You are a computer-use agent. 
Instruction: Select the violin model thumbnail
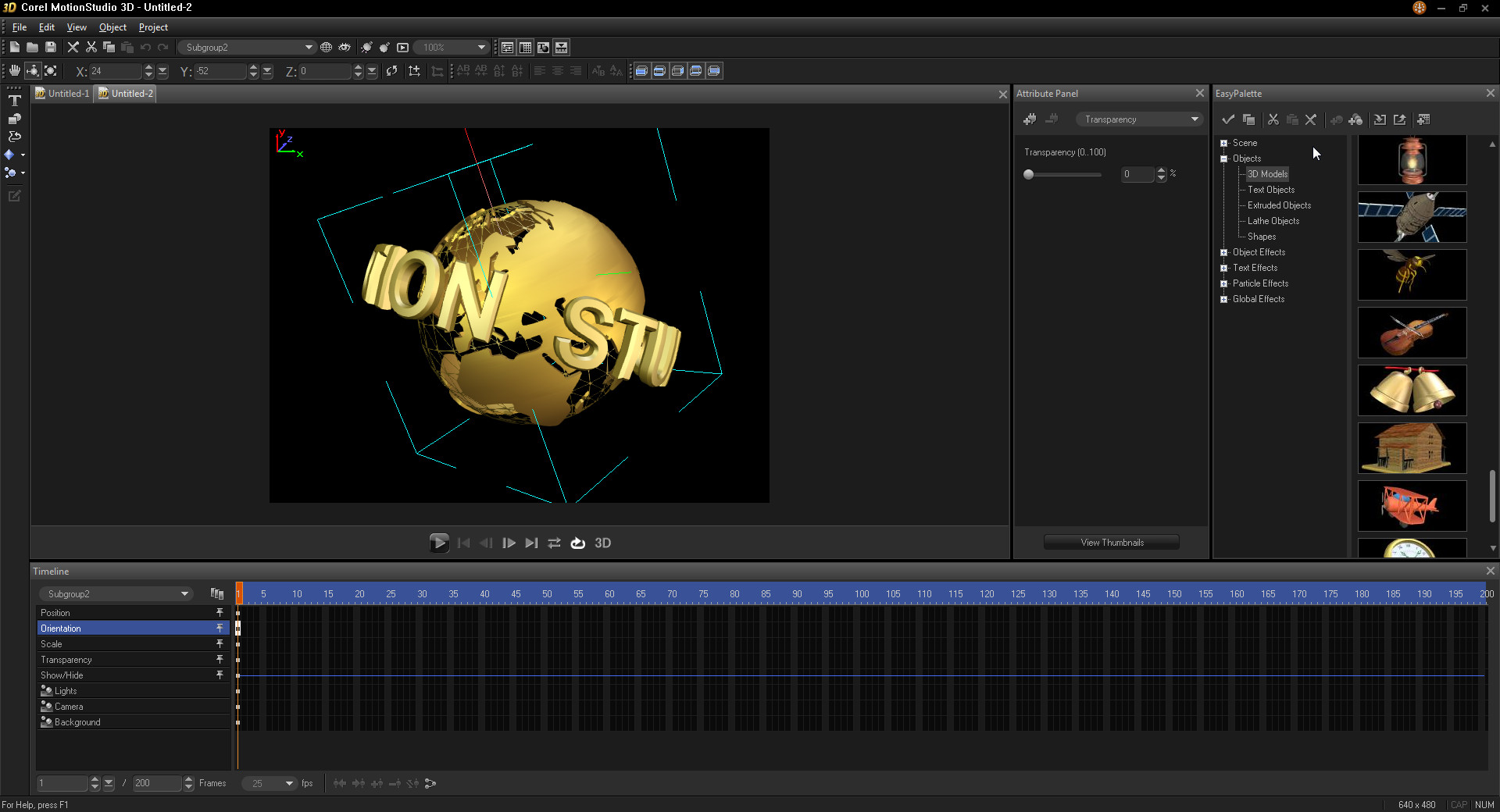pos(1412,333)
